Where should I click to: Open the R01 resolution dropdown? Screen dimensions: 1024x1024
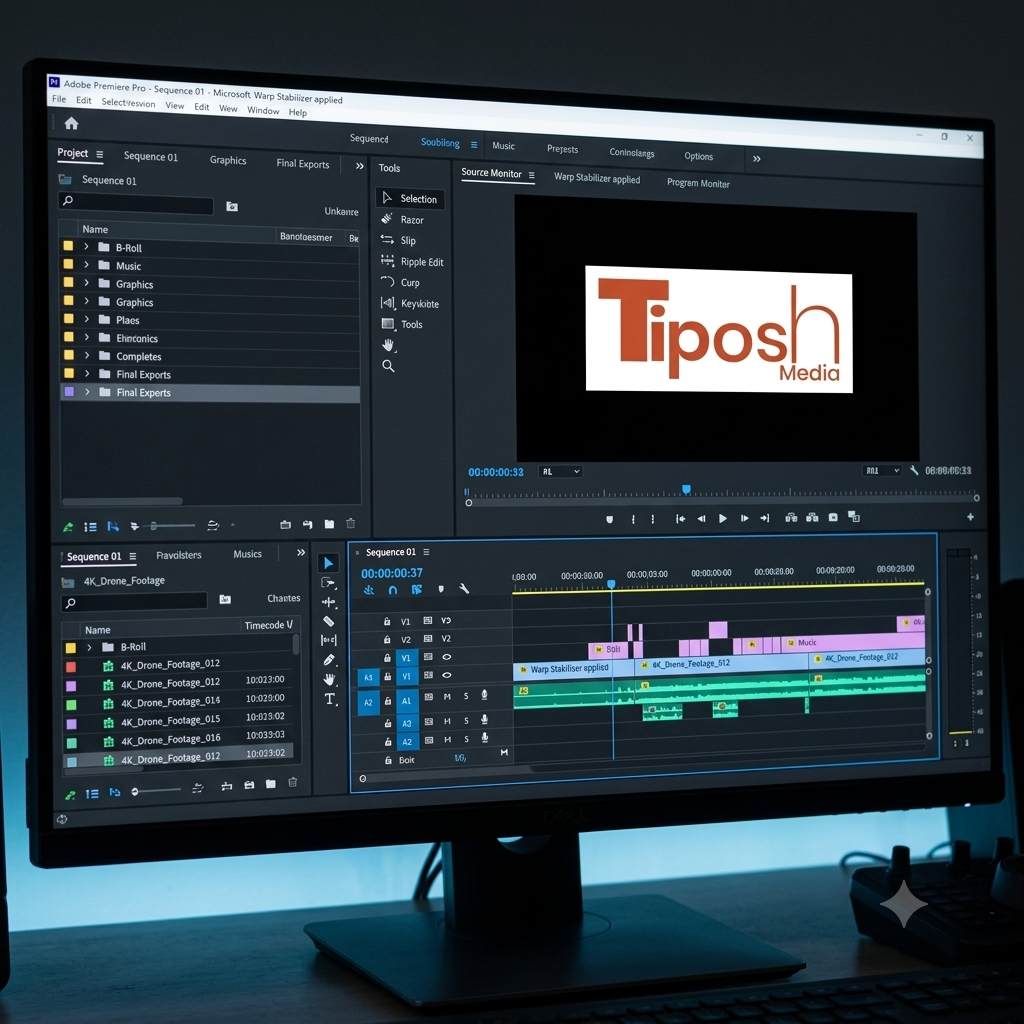point(882,470)
